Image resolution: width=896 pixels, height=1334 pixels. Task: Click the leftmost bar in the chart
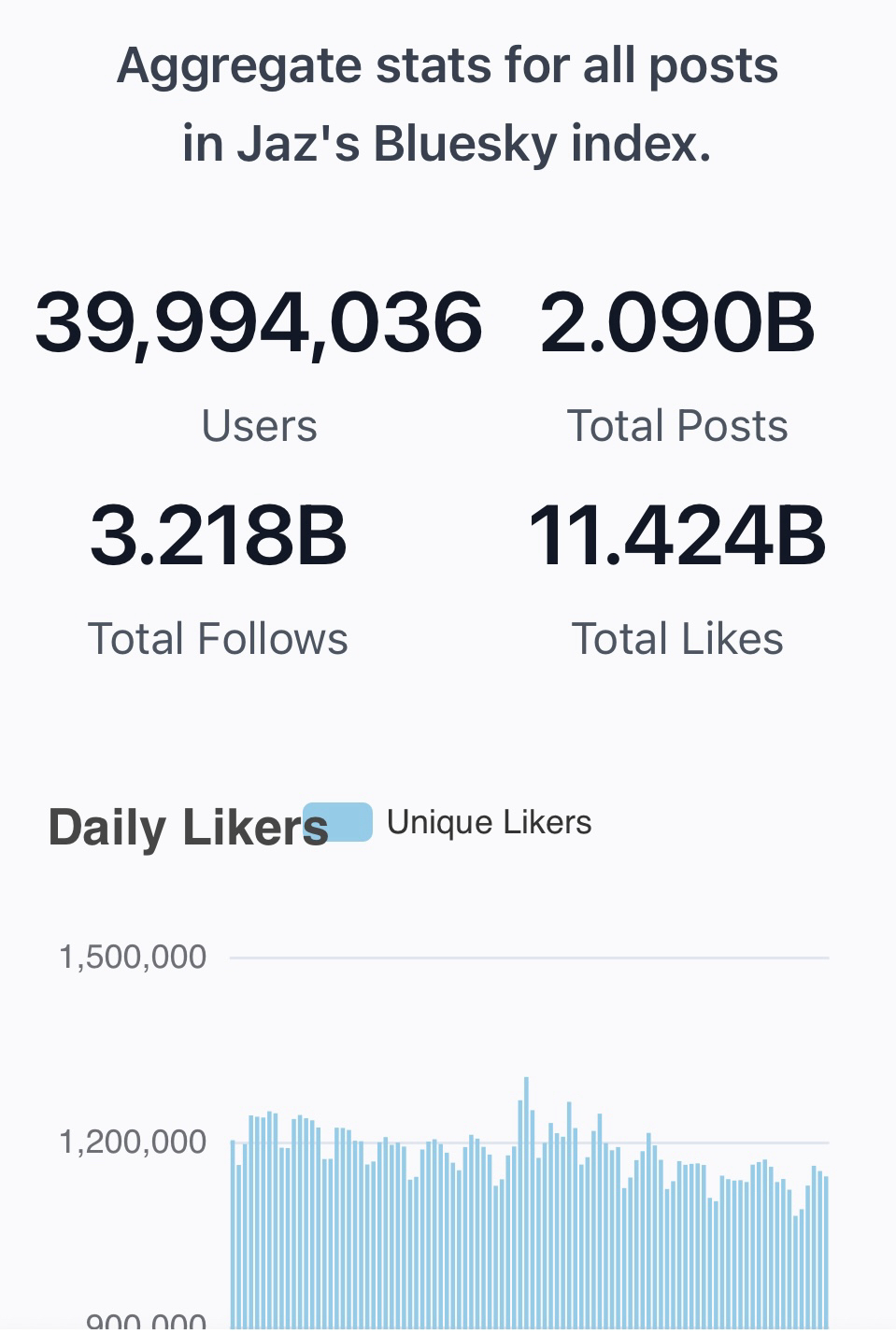click(x=233, y=1233)
